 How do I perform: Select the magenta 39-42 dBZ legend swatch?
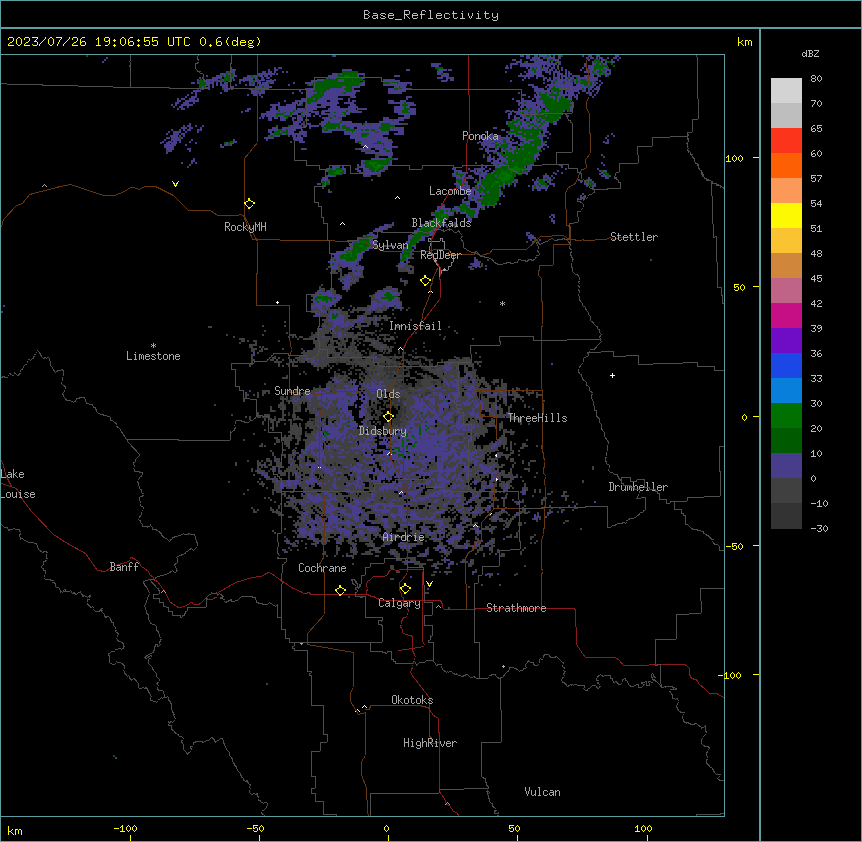(x=786, y=316)
